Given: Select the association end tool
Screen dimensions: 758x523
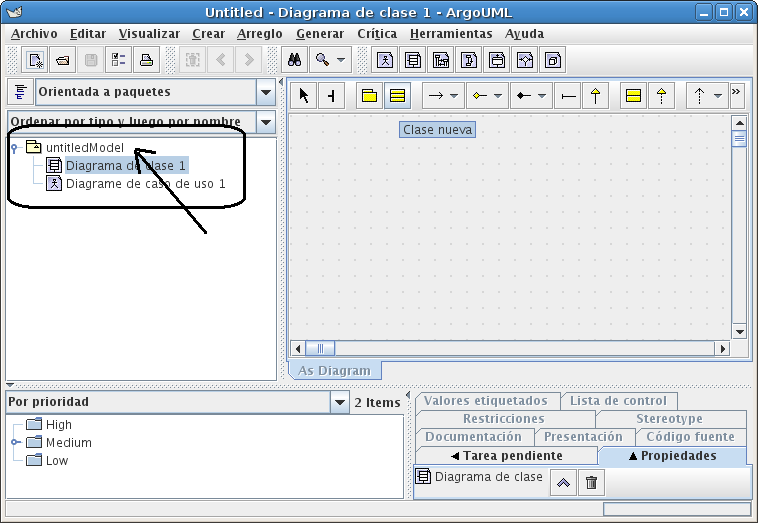Looking at the screenshot, I should [x=568, y=96].
